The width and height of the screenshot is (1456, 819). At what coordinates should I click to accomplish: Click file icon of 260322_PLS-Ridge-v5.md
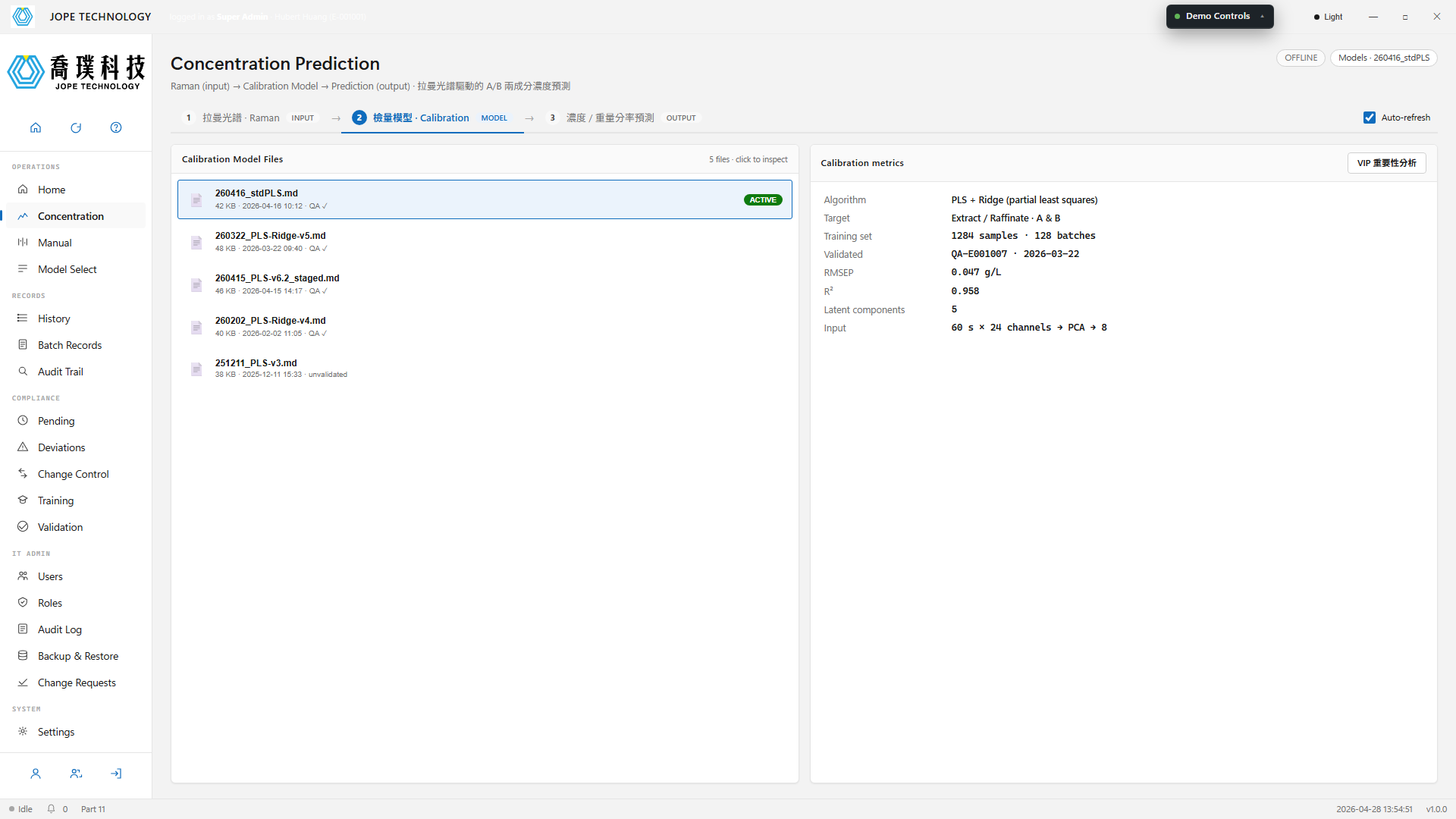click(196, 243)
